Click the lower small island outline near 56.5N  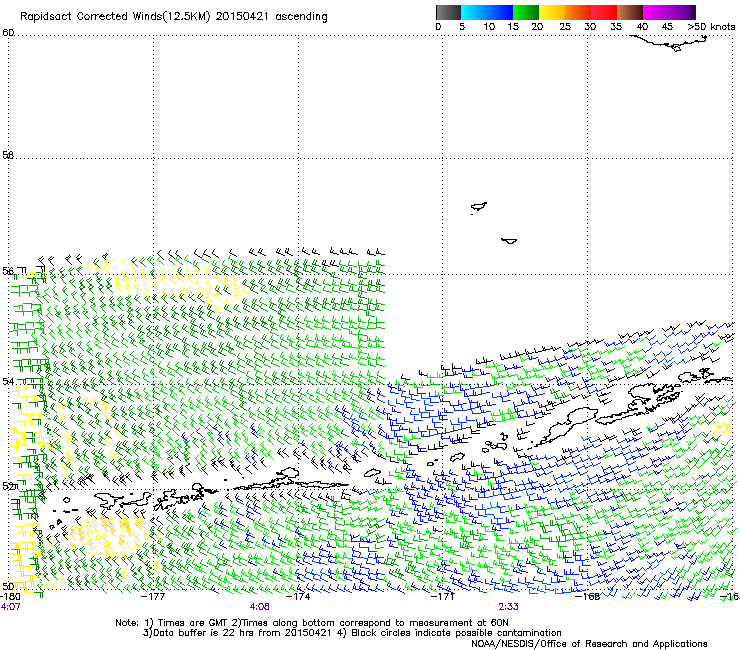(509, 241)
